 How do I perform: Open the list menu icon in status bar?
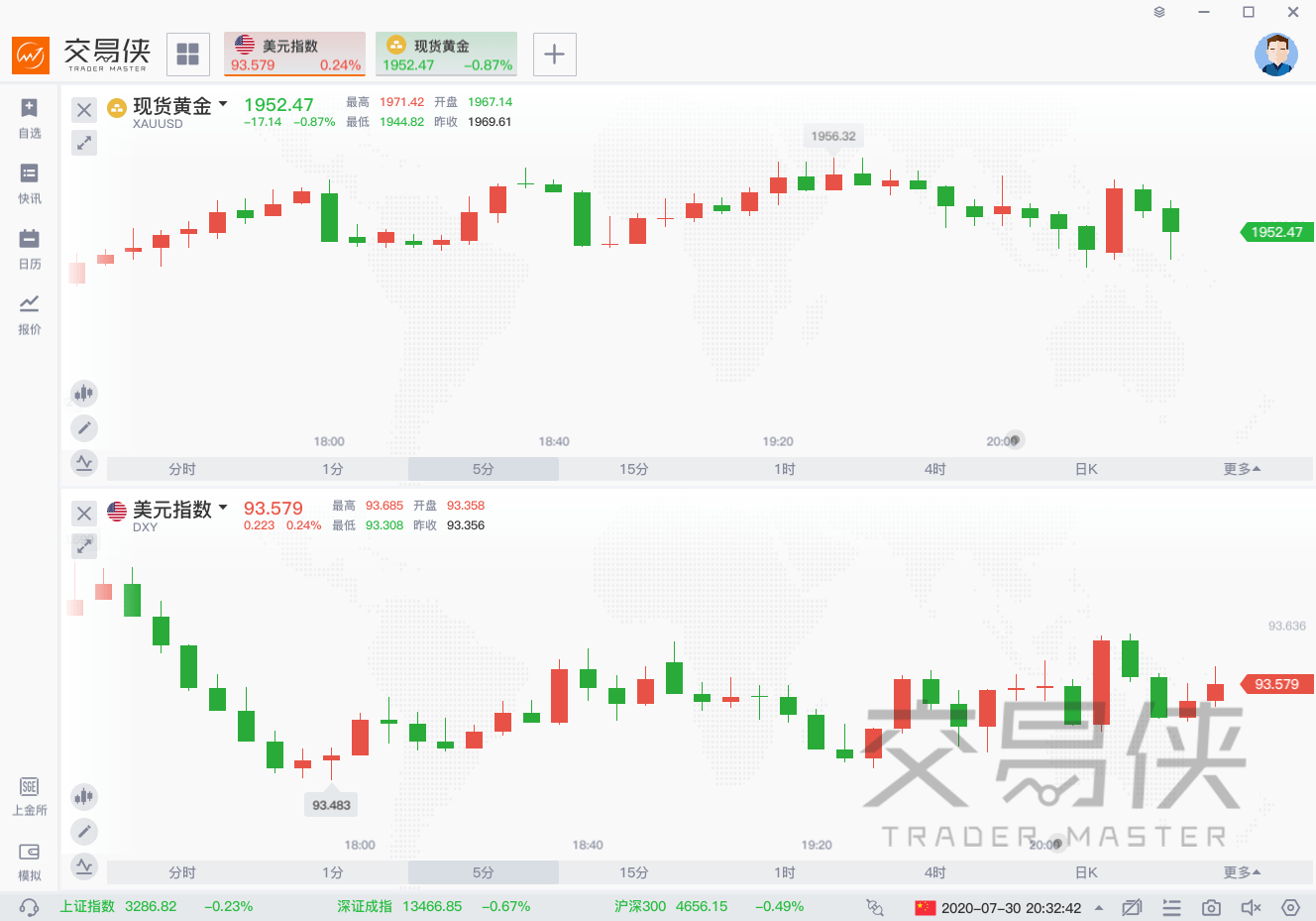tap(1171, 907)
